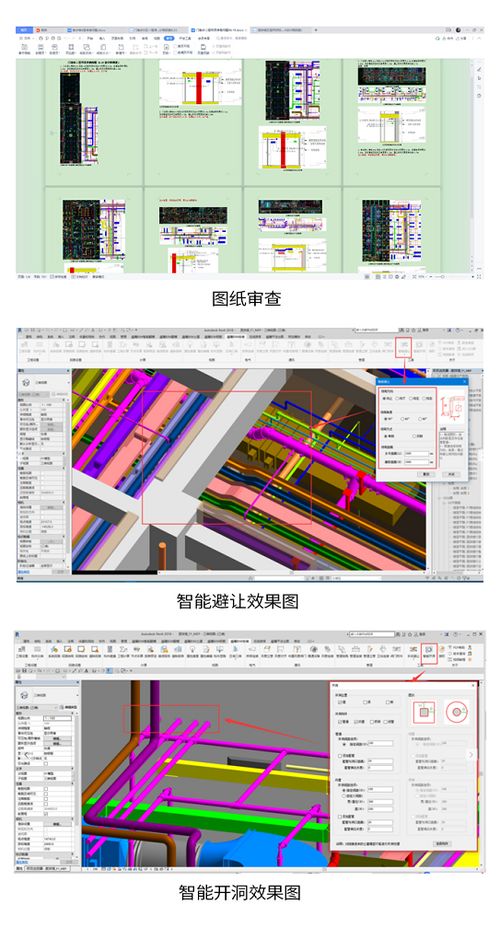Click the topmost icon in WPS right sidebar

tap(479, 70)
